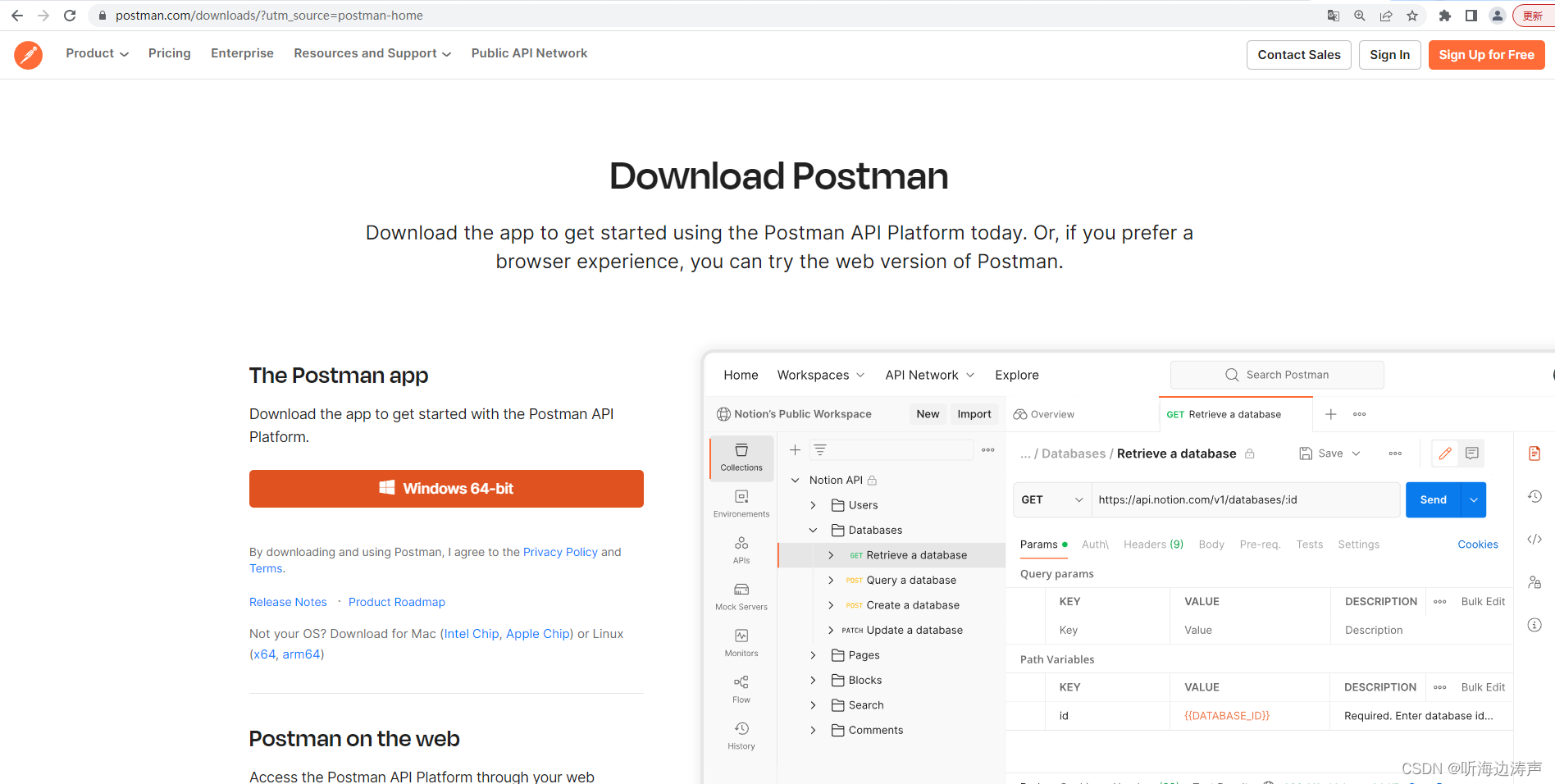The height and width of the screenshot is (784, 1555).
Task: Open the Mock Servers sidebar icon
Action: [741, 596]
